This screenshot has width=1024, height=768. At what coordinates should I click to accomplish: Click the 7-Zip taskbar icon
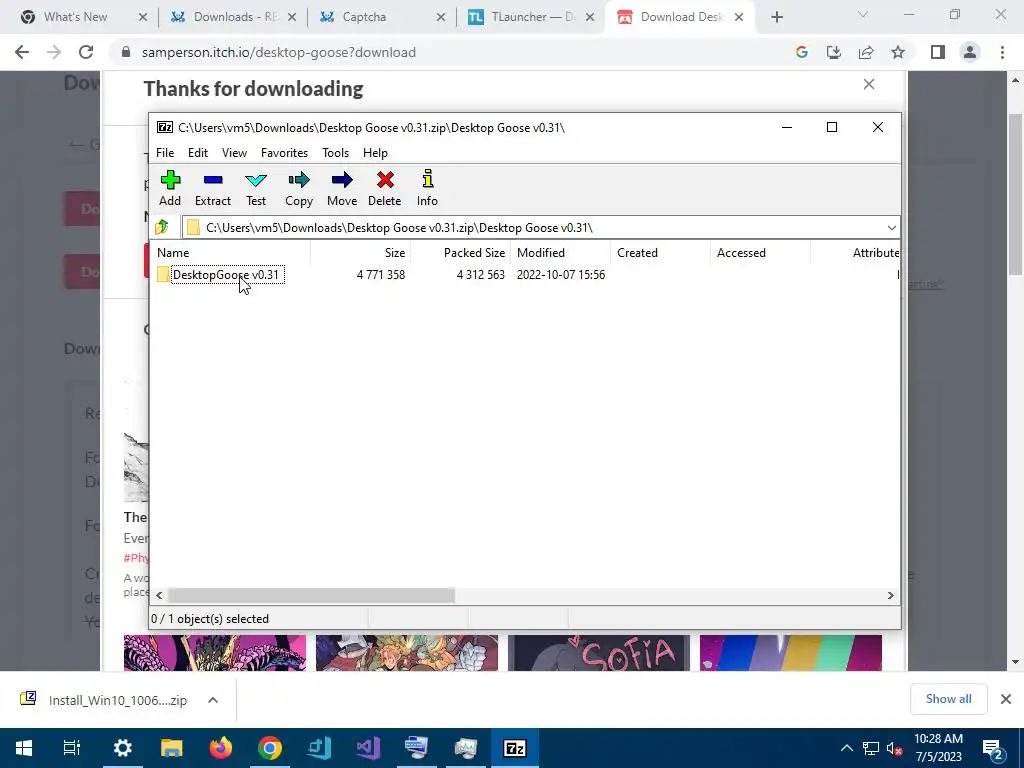coord(515,748)
